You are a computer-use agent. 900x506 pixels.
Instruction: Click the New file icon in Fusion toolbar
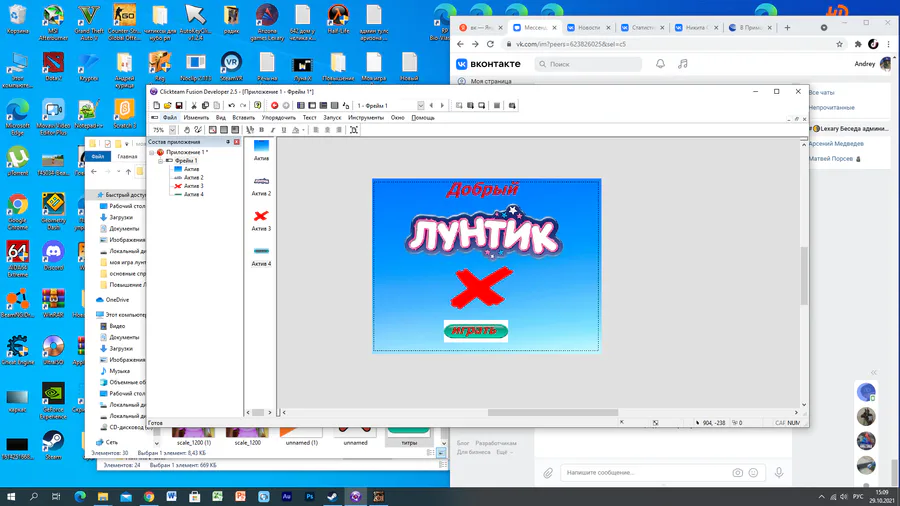[156, 106]
